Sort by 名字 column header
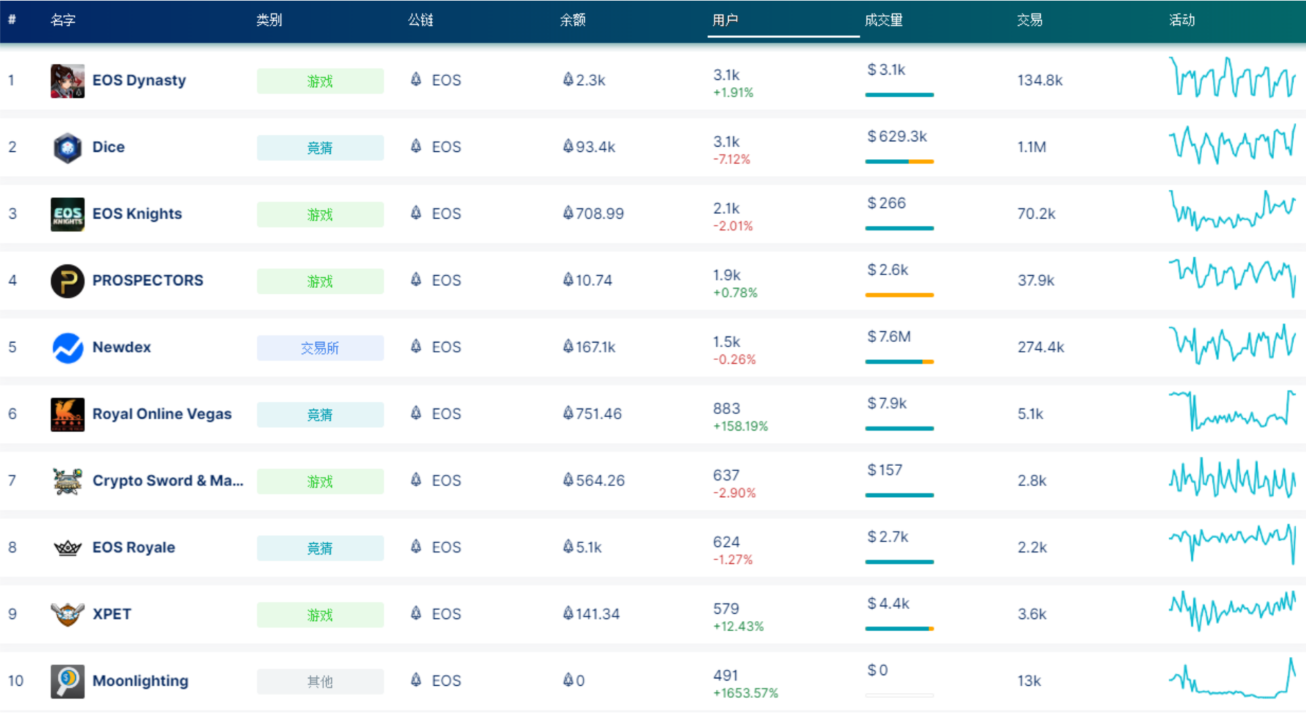1306x713 pixels. pyautogui.click(x=63, y=20)
